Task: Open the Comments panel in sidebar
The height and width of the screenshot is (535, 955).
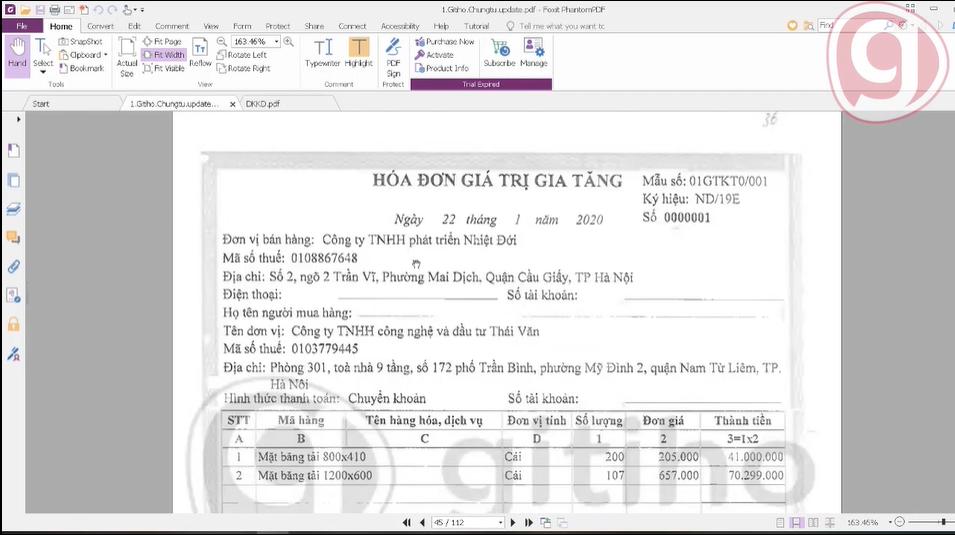Action: coord(13,238)
